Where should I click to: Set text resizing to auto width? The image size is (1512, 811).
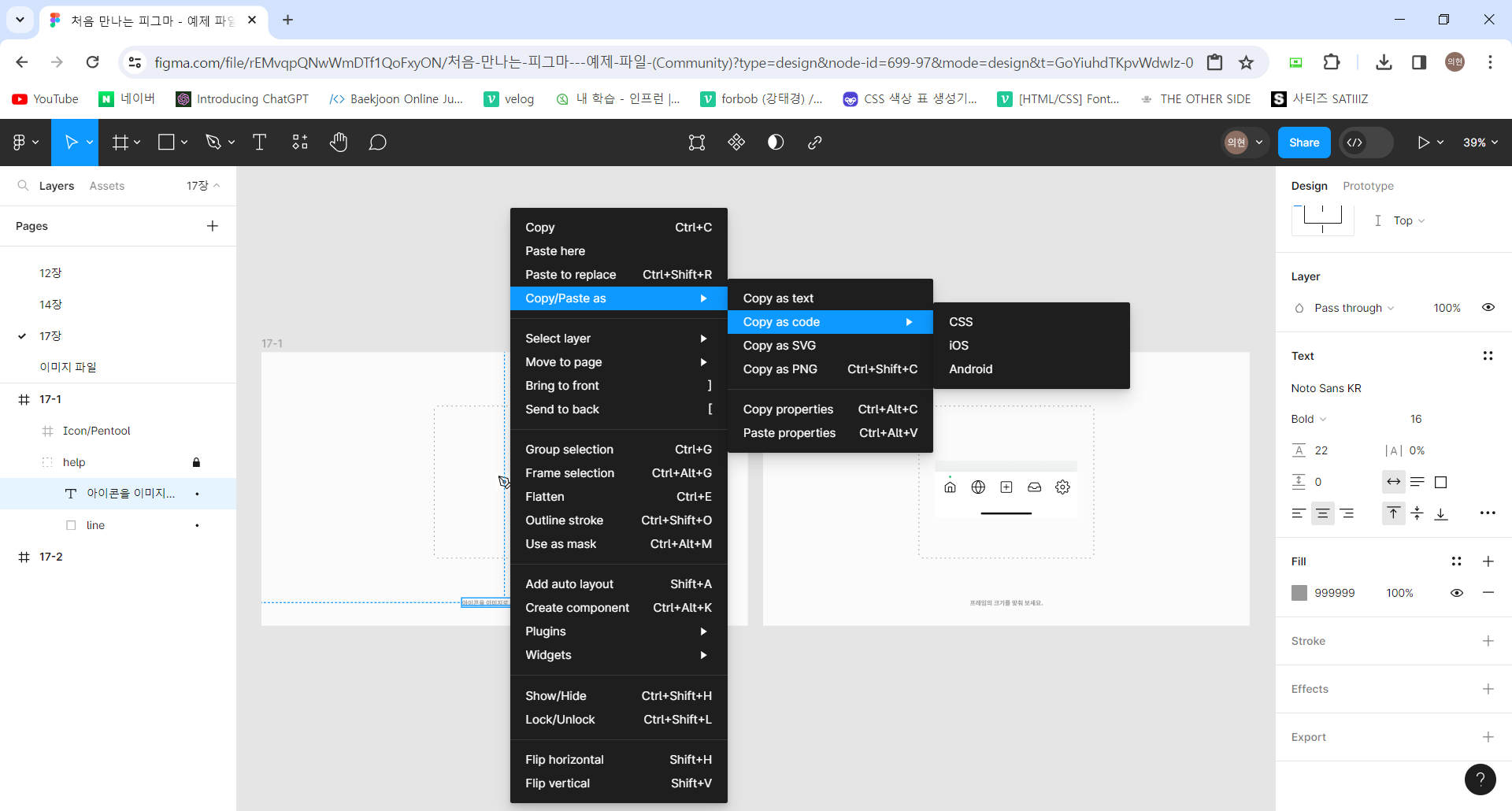tap(1394, 482)
